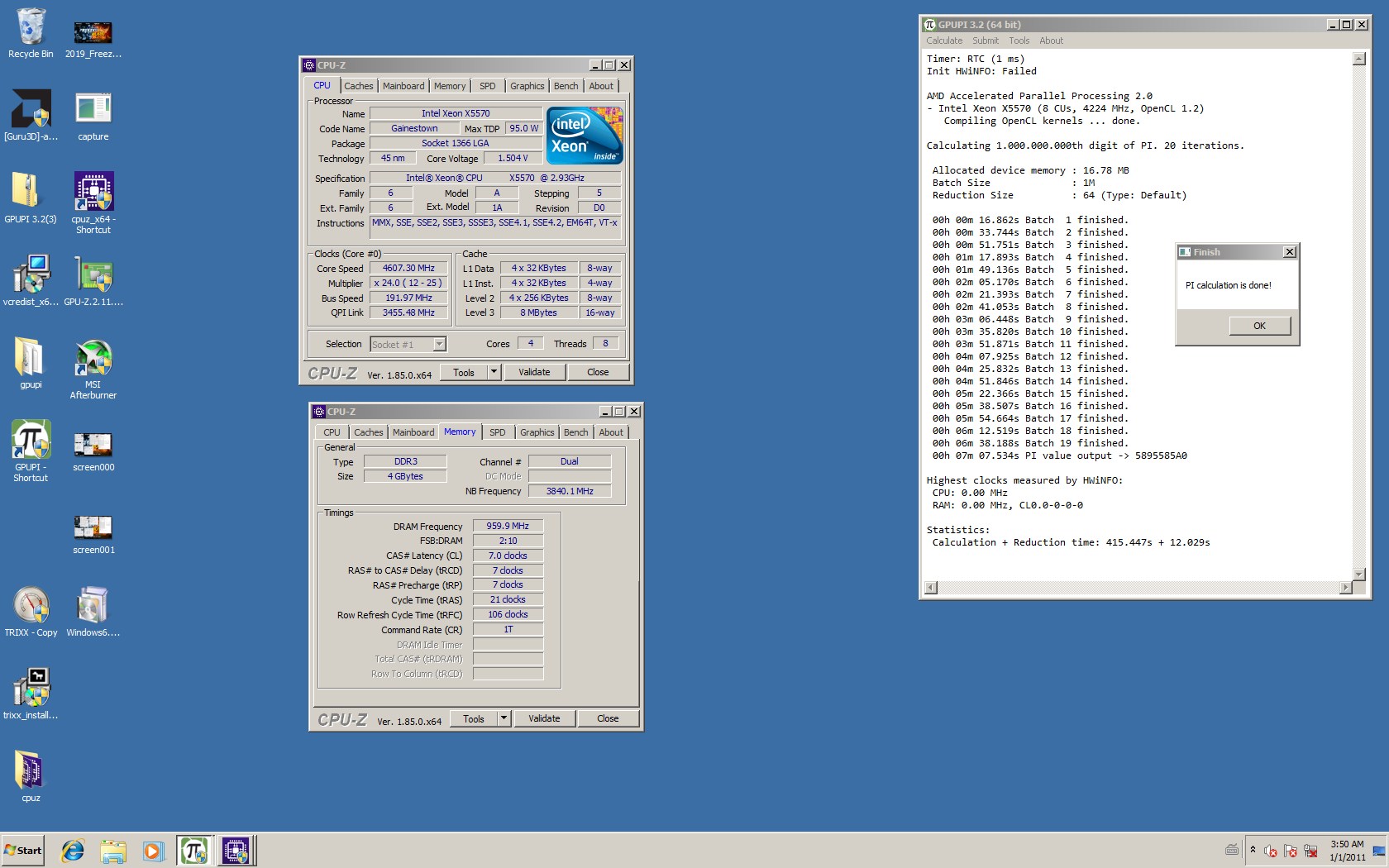Open the Tools menu in GPUPI
This screenshot has width=1389, height=868.
coord(1019,41)
